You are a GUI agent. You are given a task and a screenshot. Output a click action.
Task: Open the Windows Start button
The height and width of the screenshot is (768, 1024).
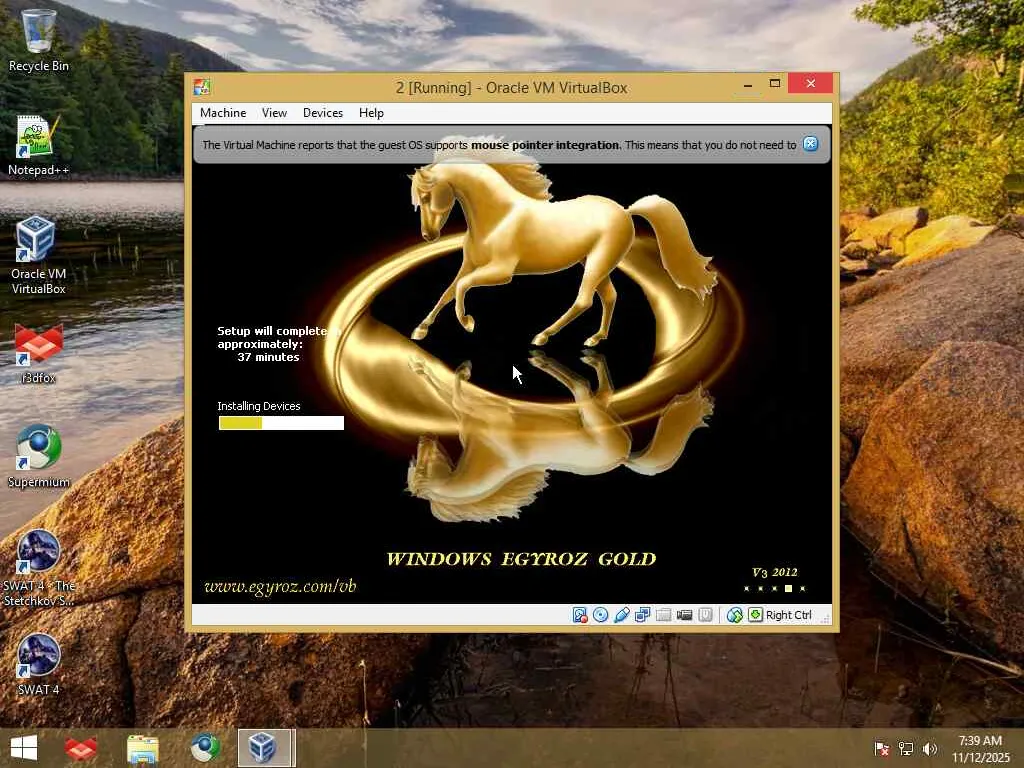click(x=24, y=748)
